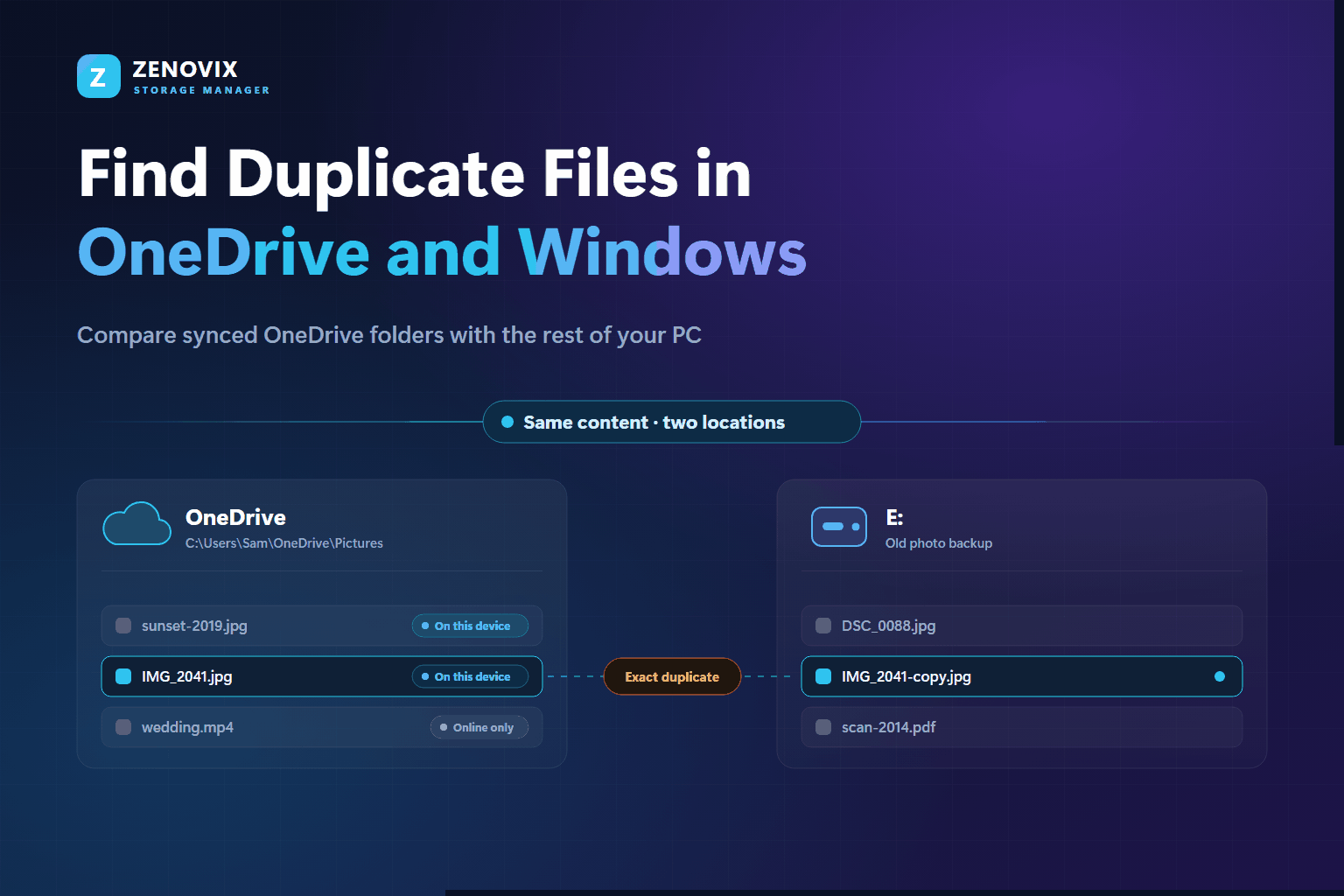Image resolution: width=1344 pixels, height=896 pixels.
Task: Click the ZENOVIX brand name
Action: pos(185,69)
